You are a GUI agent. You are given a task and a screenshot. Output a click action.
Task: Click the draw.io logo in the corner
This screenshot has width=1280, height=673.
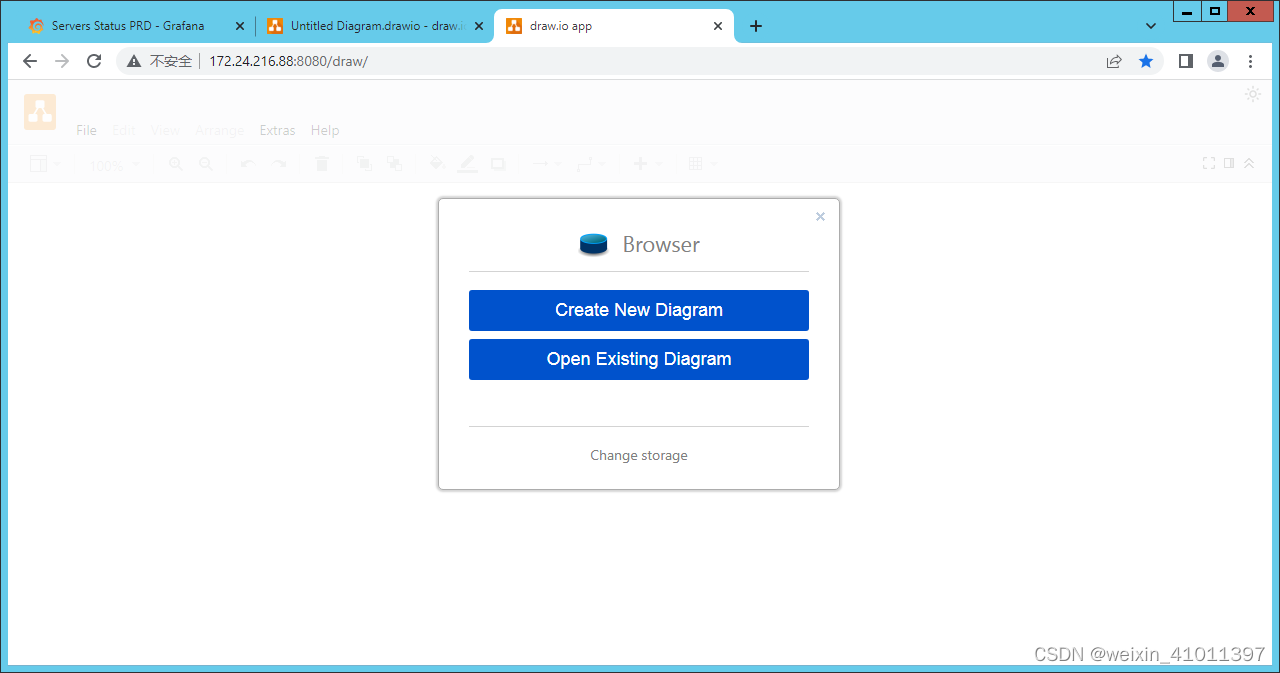click(40, 112)
